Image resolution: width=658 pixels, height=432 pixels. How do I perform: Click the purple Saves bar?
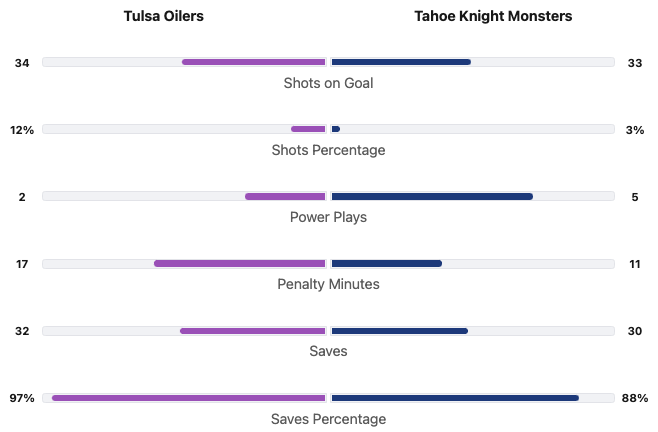point(253,331)
